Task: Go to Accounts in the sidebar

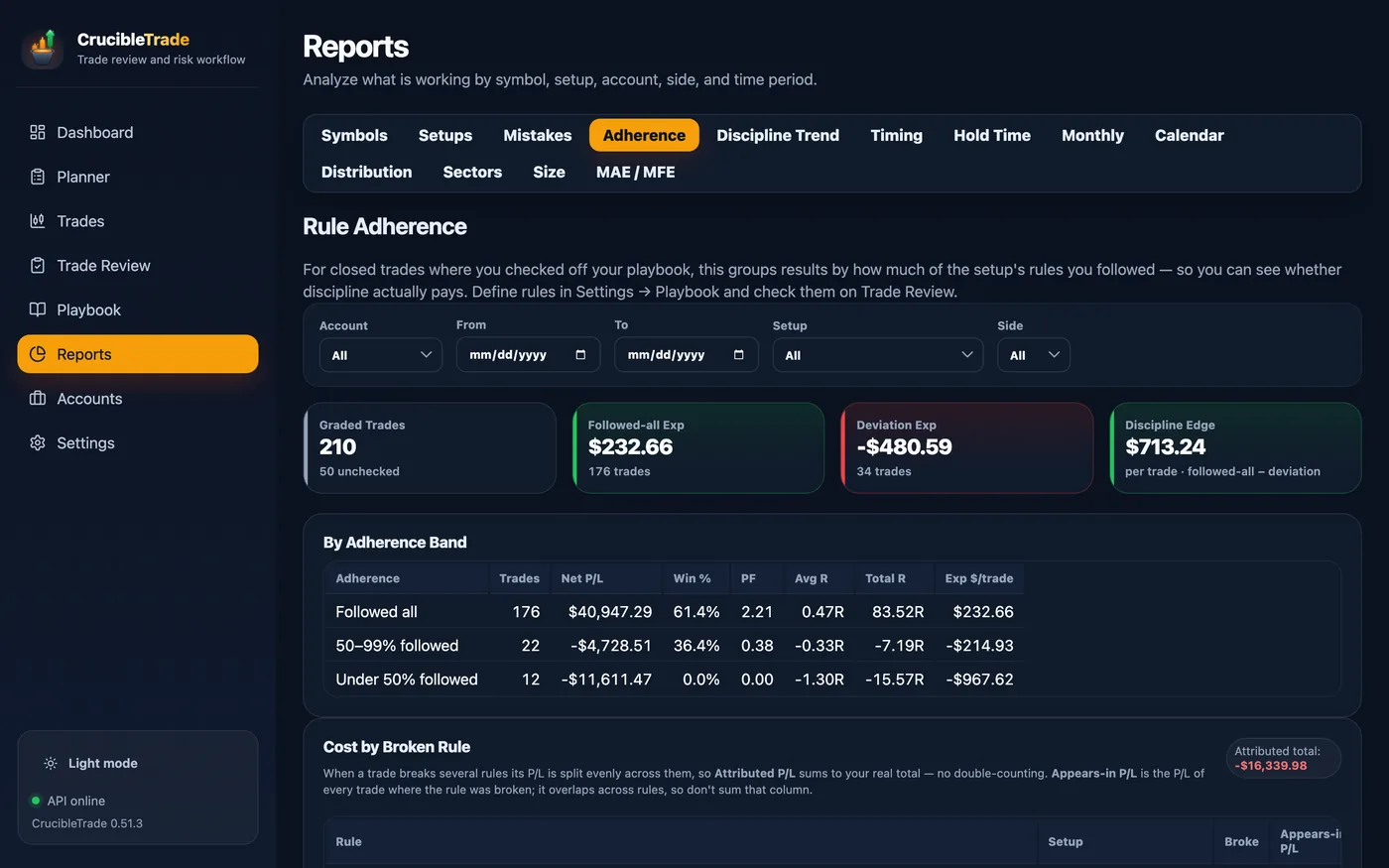Action: (x=138, y=398)
